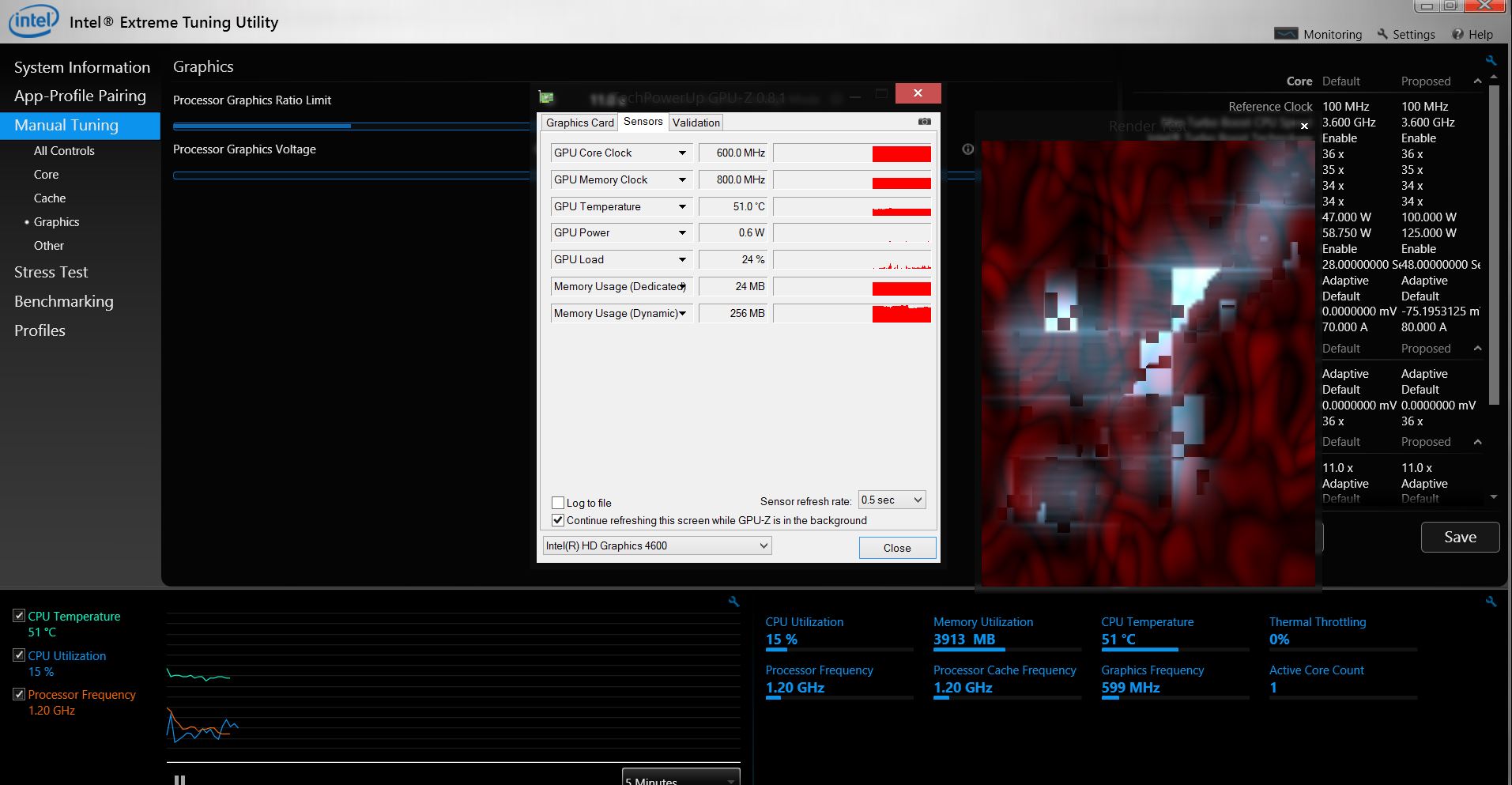Open the Monitoring view icon
1512x785 pixels.
click(1286, 34)
